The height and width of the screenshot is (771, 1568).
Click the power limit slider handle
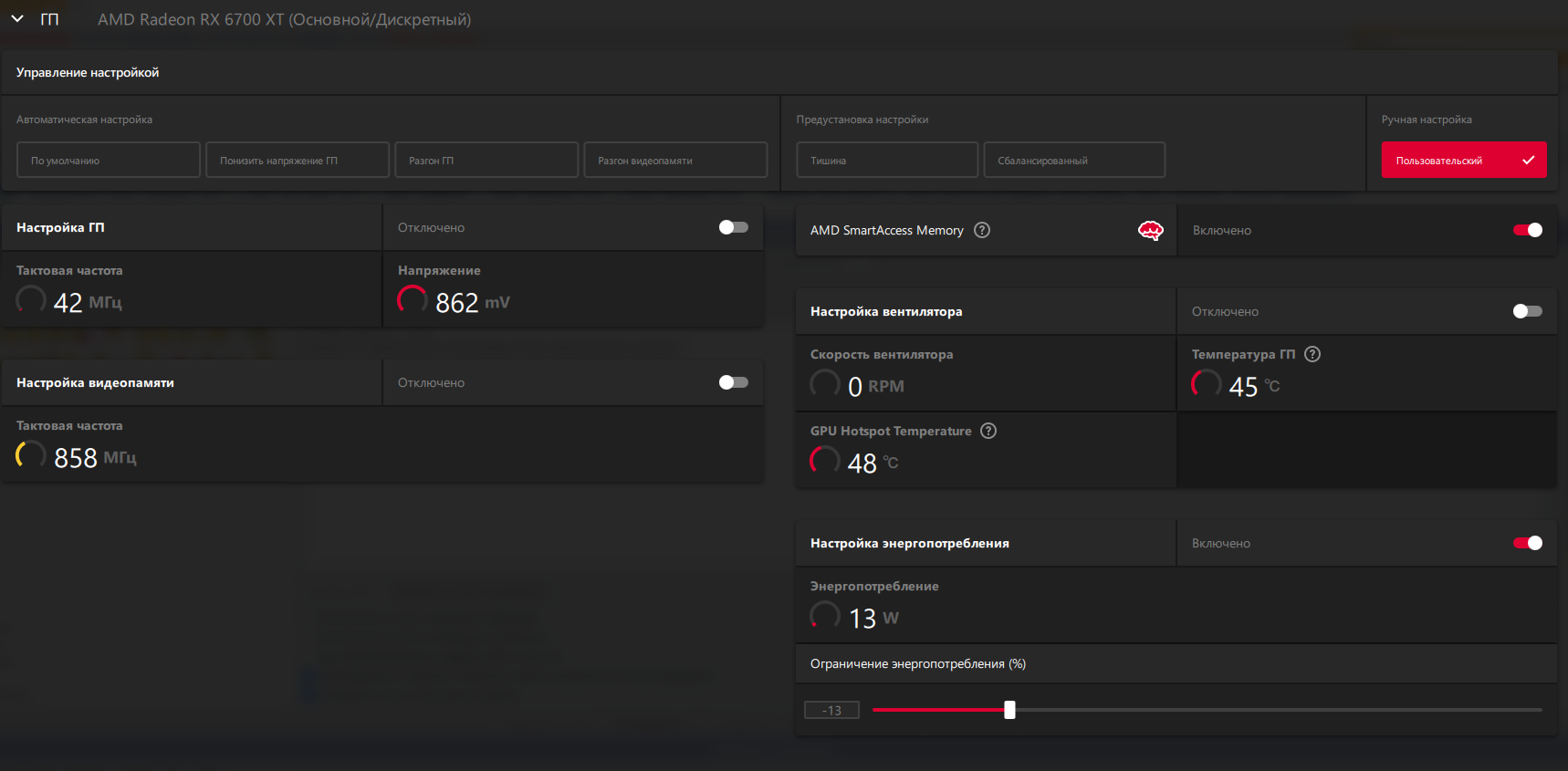(1009, 710)
